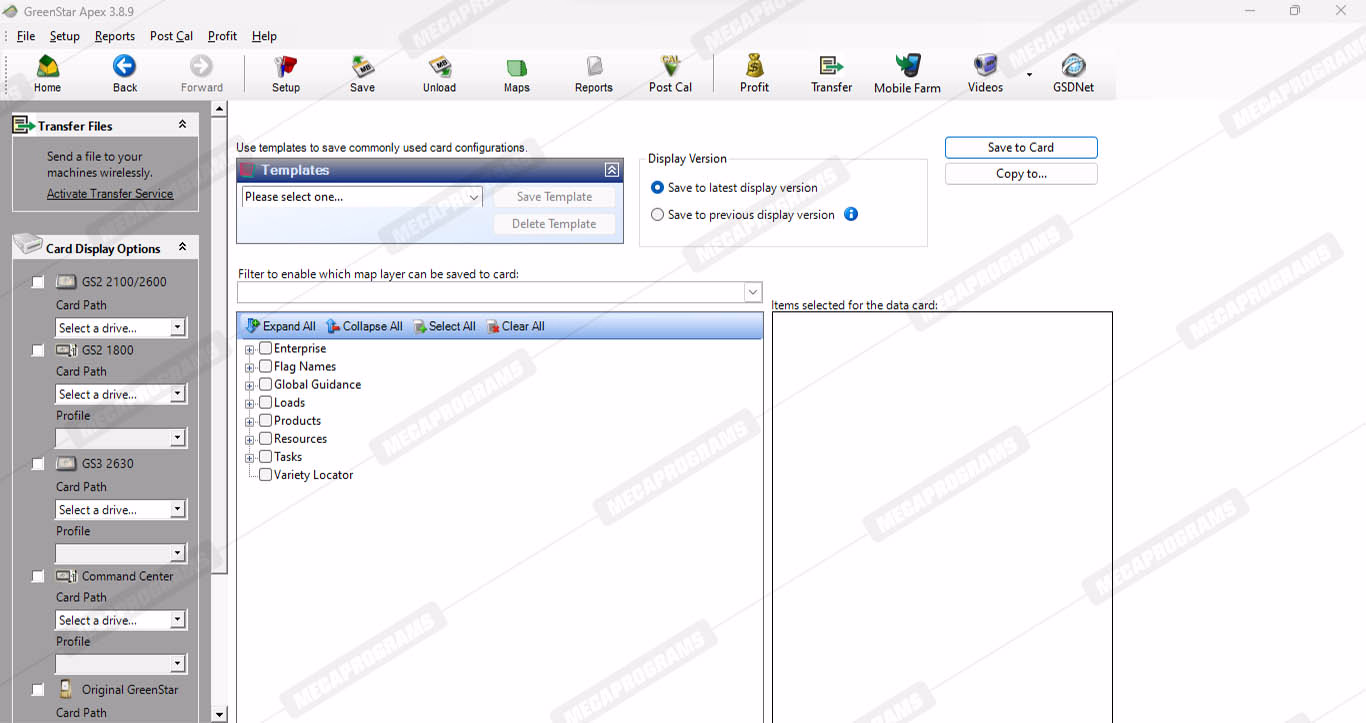1366x723 pixels.
Task: Check the GS3 2630 display checkbox
Action: tap(38, 464)
